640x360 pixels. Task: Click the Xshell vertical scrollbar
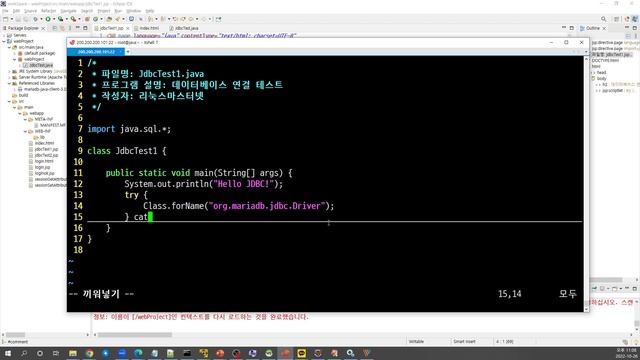pos(586,184)
